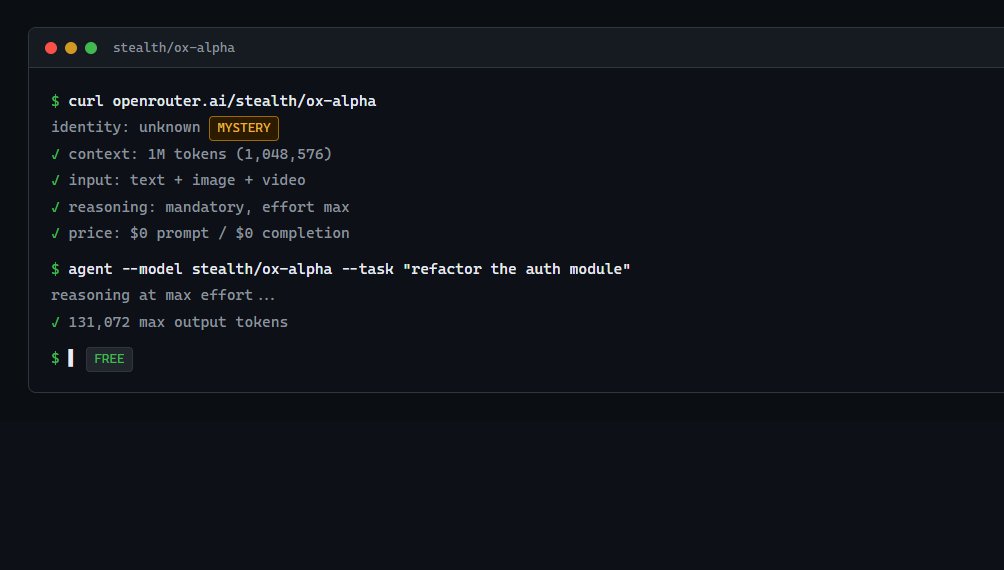This screenshot has width=1004, height=570.
Task: Click the "reasoning at max effort ..." line
Action: (x=163, y=295)
